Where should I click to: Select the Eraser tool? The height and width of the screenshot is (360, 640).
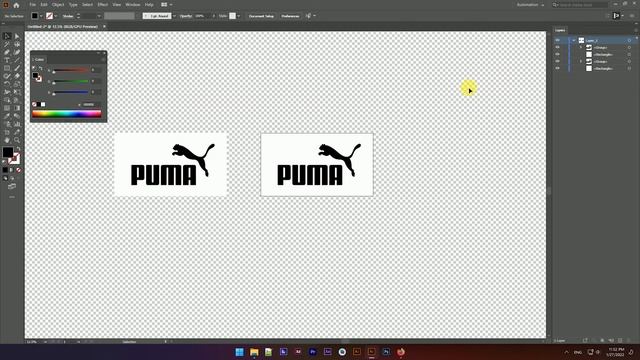pyautogui.click(x=17, y=76)
